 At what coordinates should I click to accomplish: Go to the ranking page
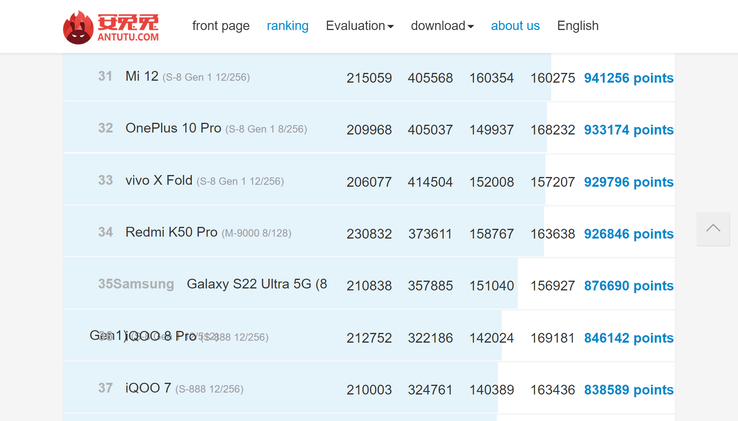tap(288, 26)
